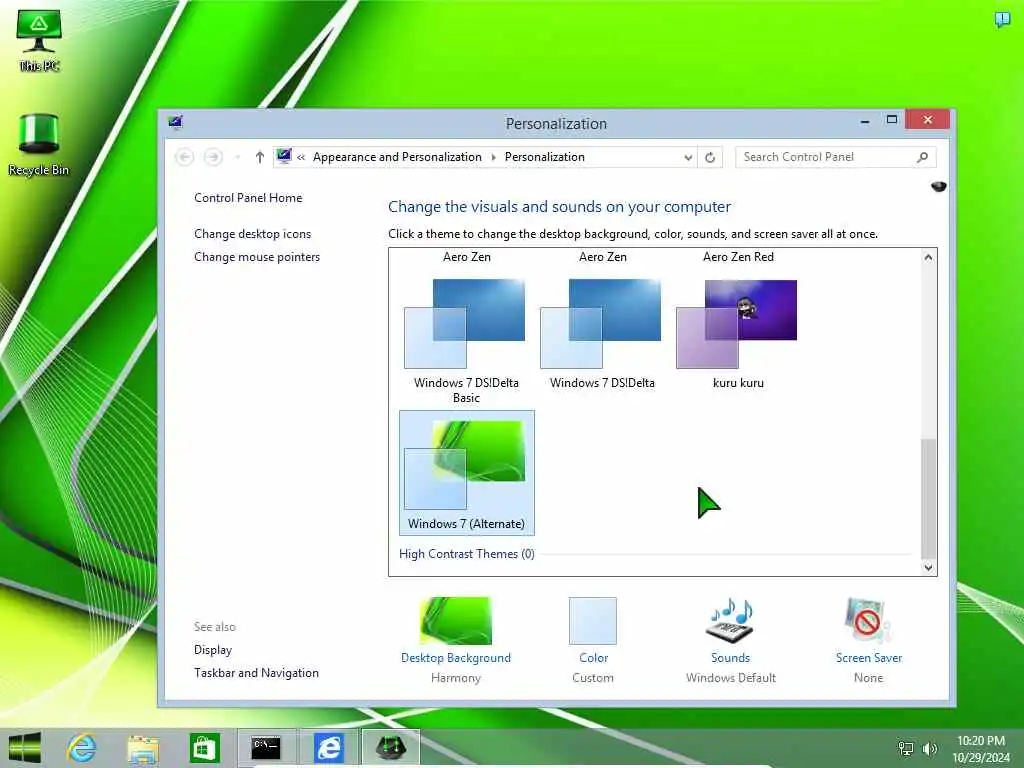
Task: Click the Control Panel icon in address bar
Action: pos(283,156)
